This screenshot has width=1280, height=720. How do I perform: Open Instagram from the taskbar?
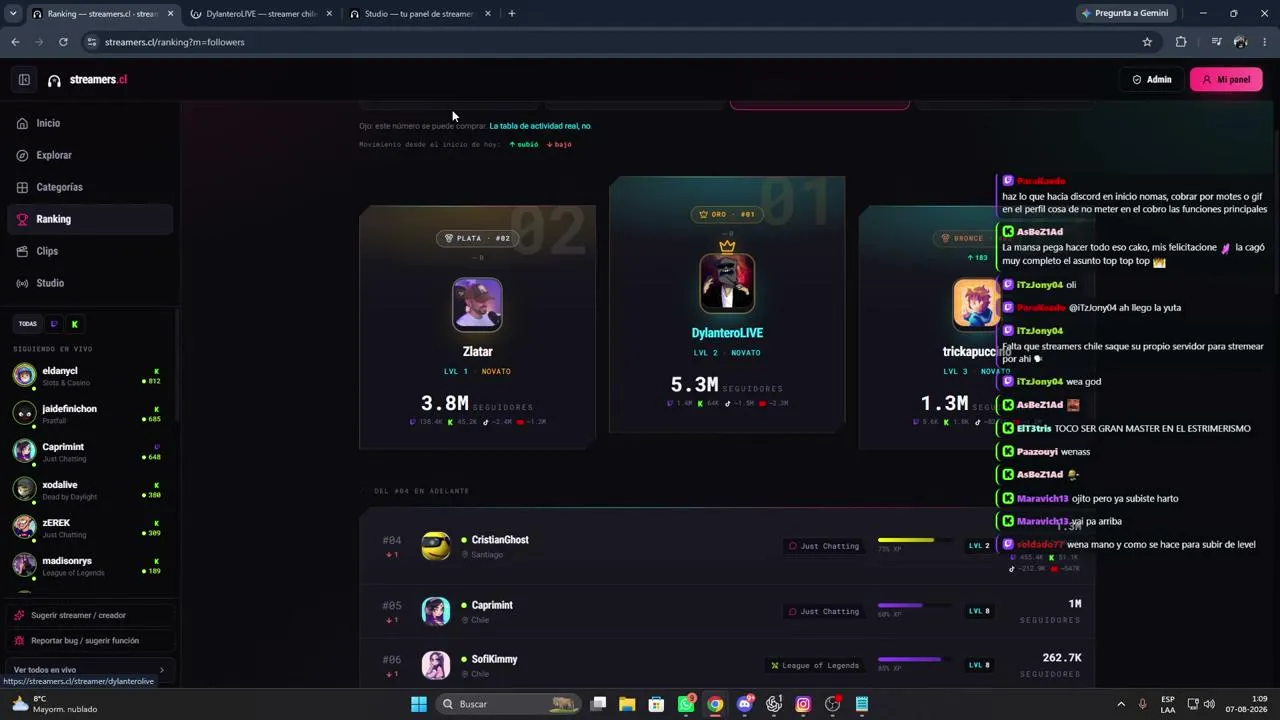pyautogui.click(x=803, y=704)
